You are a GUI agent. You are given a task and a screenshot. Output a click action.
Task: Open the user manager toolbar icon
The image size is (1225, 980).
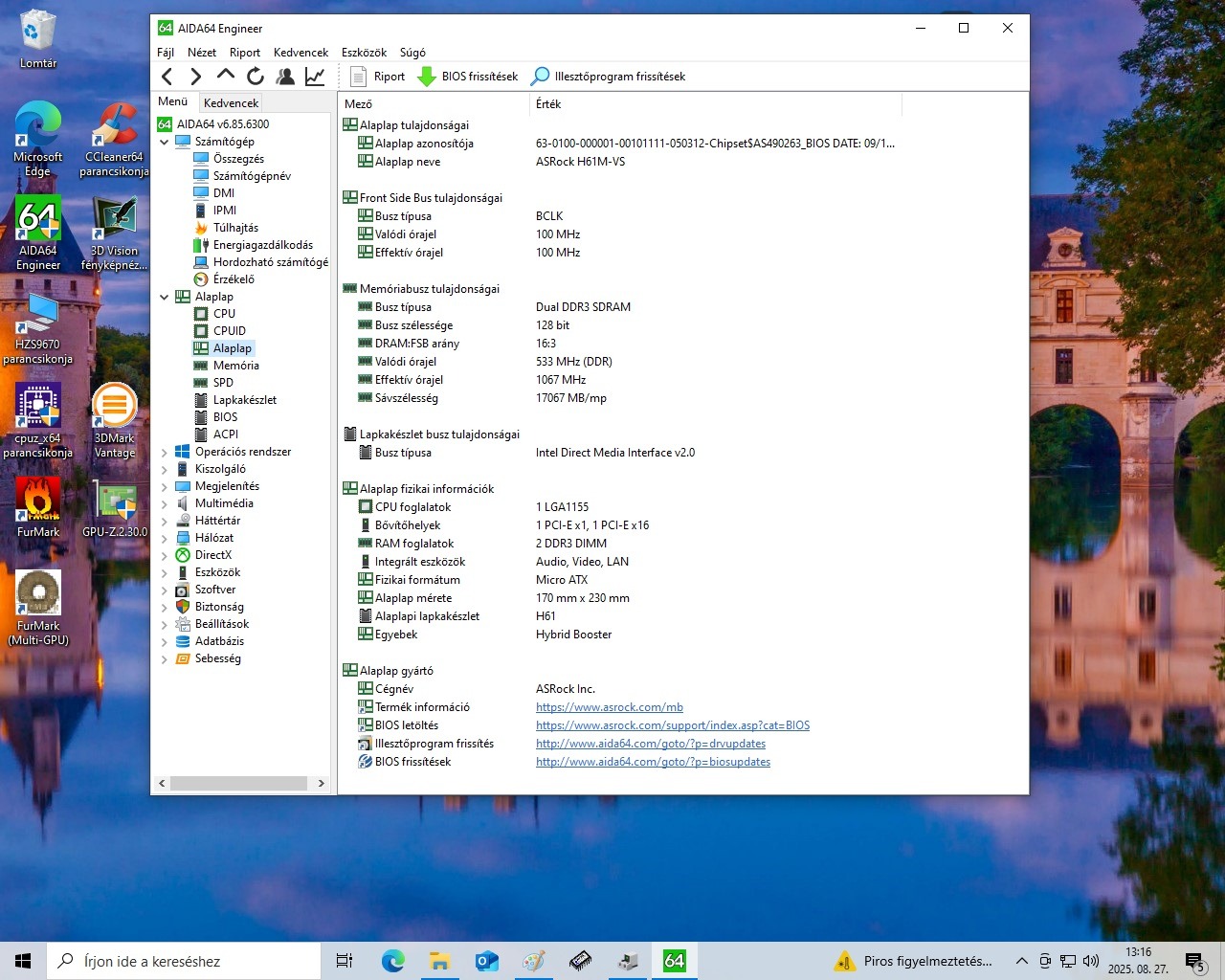coord(284,77)
